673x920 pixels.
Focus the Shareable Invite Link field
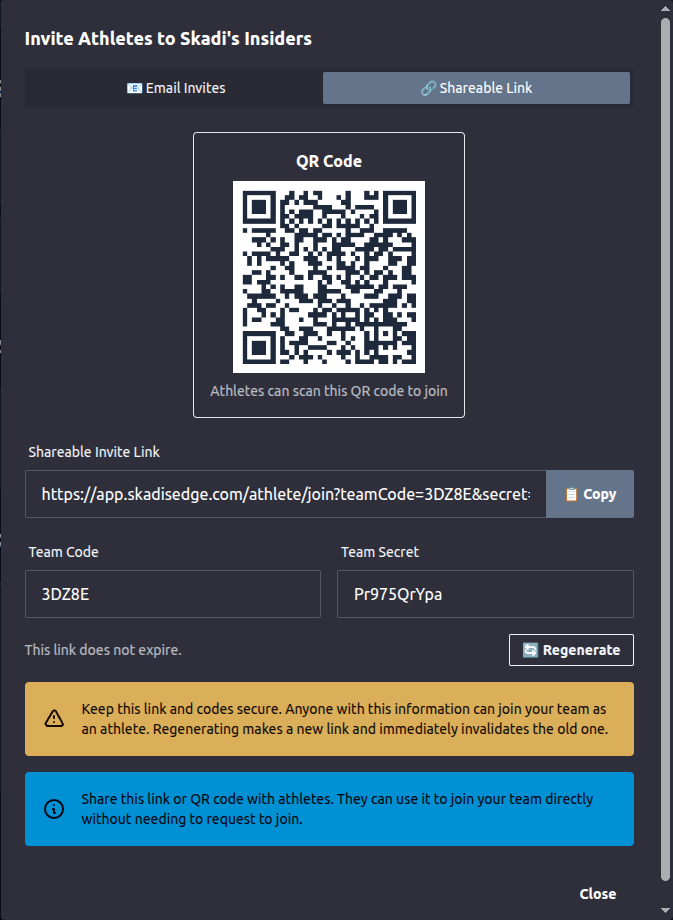pyautogui.click(x=286, y=494)
